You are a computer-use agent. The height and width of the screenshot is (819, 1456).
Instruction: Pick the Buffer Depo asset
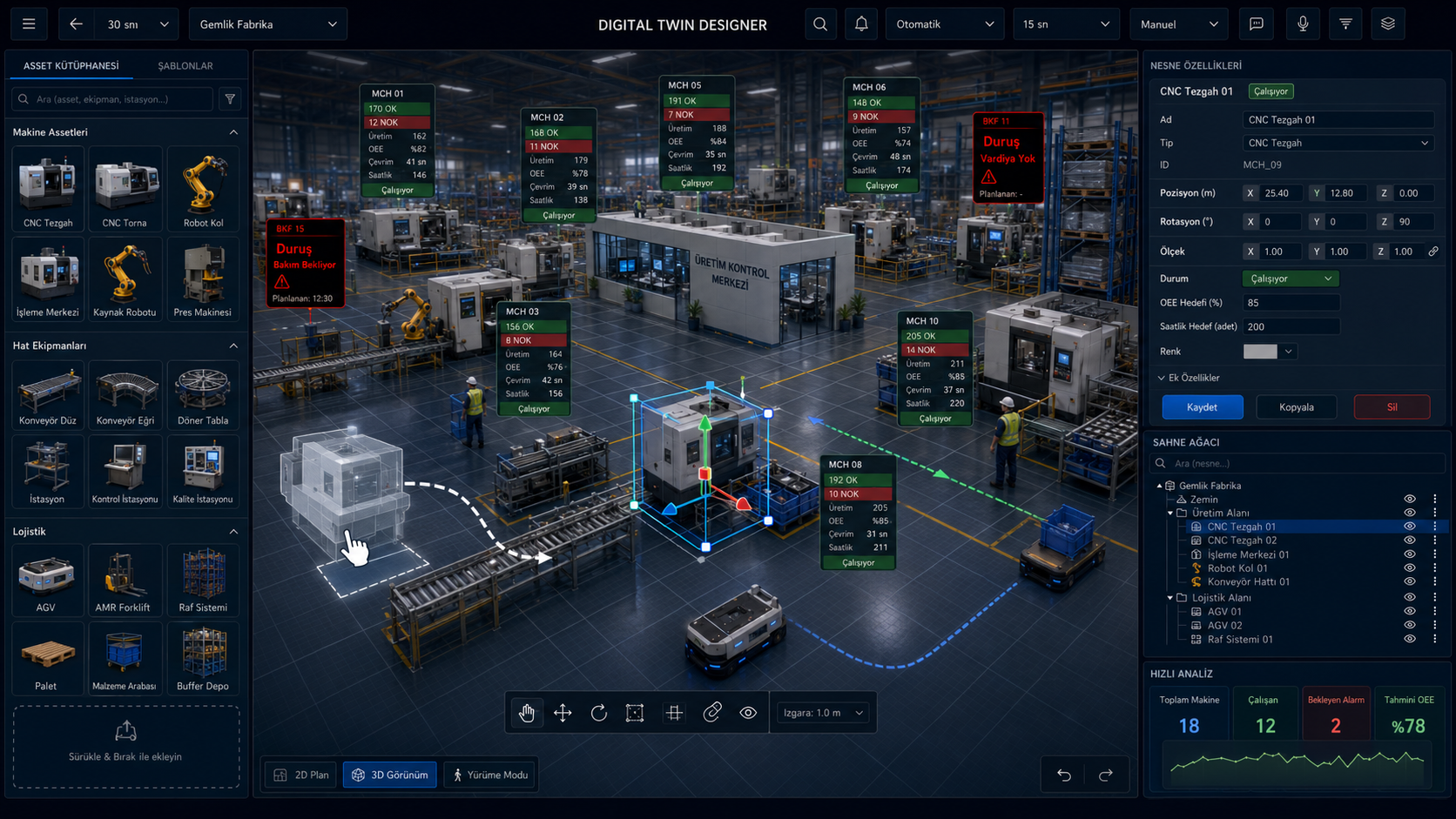pyautogui.click(x=203, y=658)
